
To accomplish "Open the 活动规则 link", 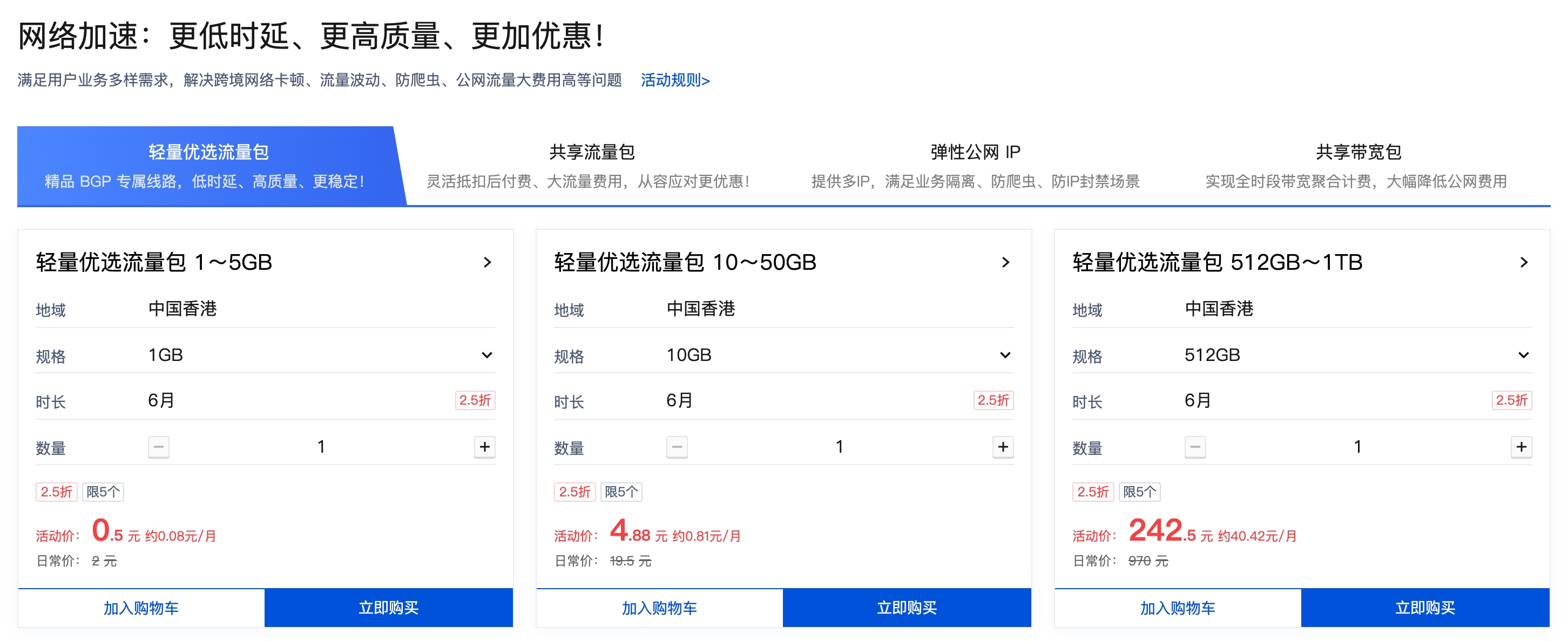I will pos(674,80).
